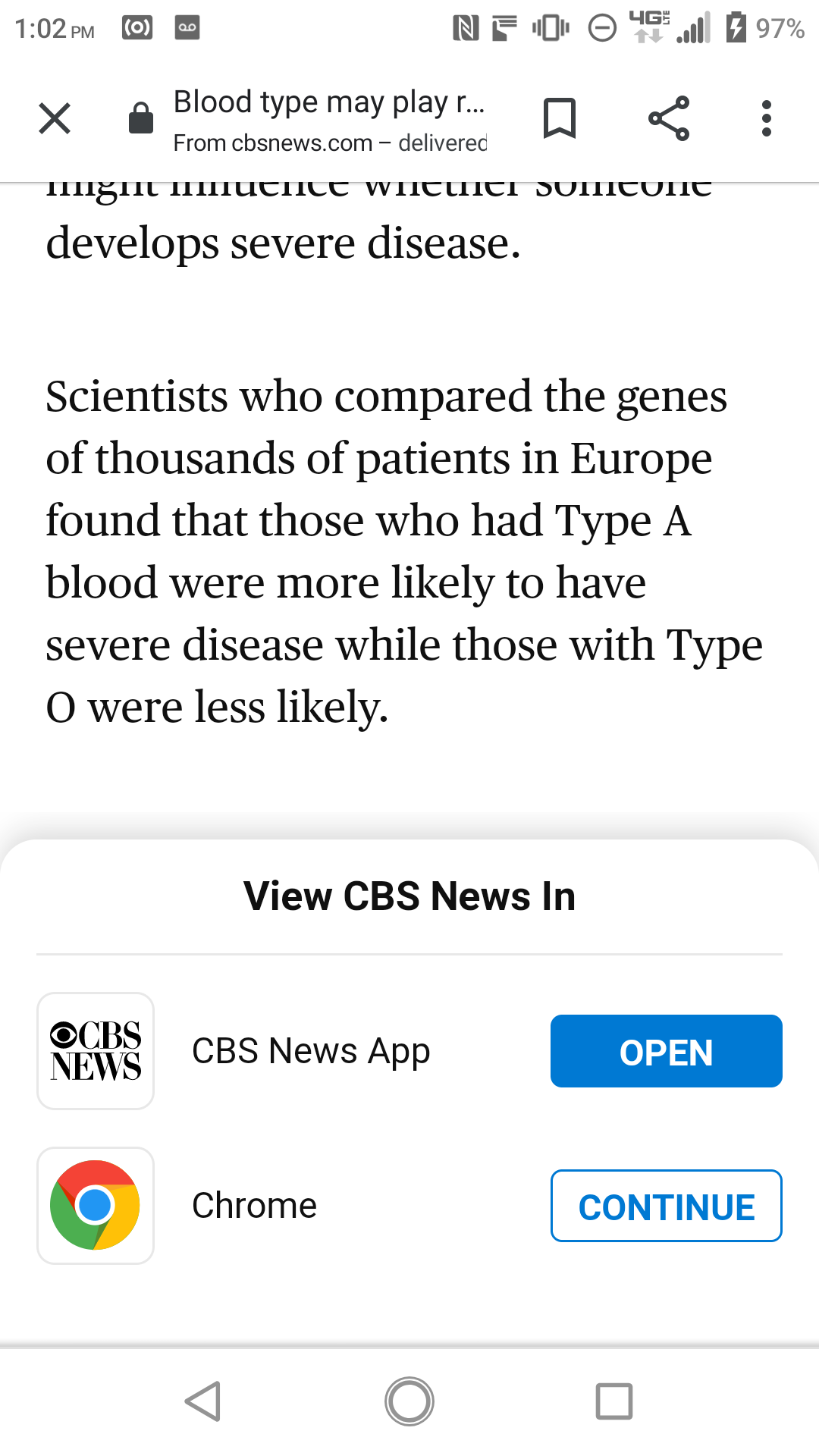Tap the "View CBS News In" header
Image resolution: width=819 pixels, height=1456 pixels.
[409, 896]
